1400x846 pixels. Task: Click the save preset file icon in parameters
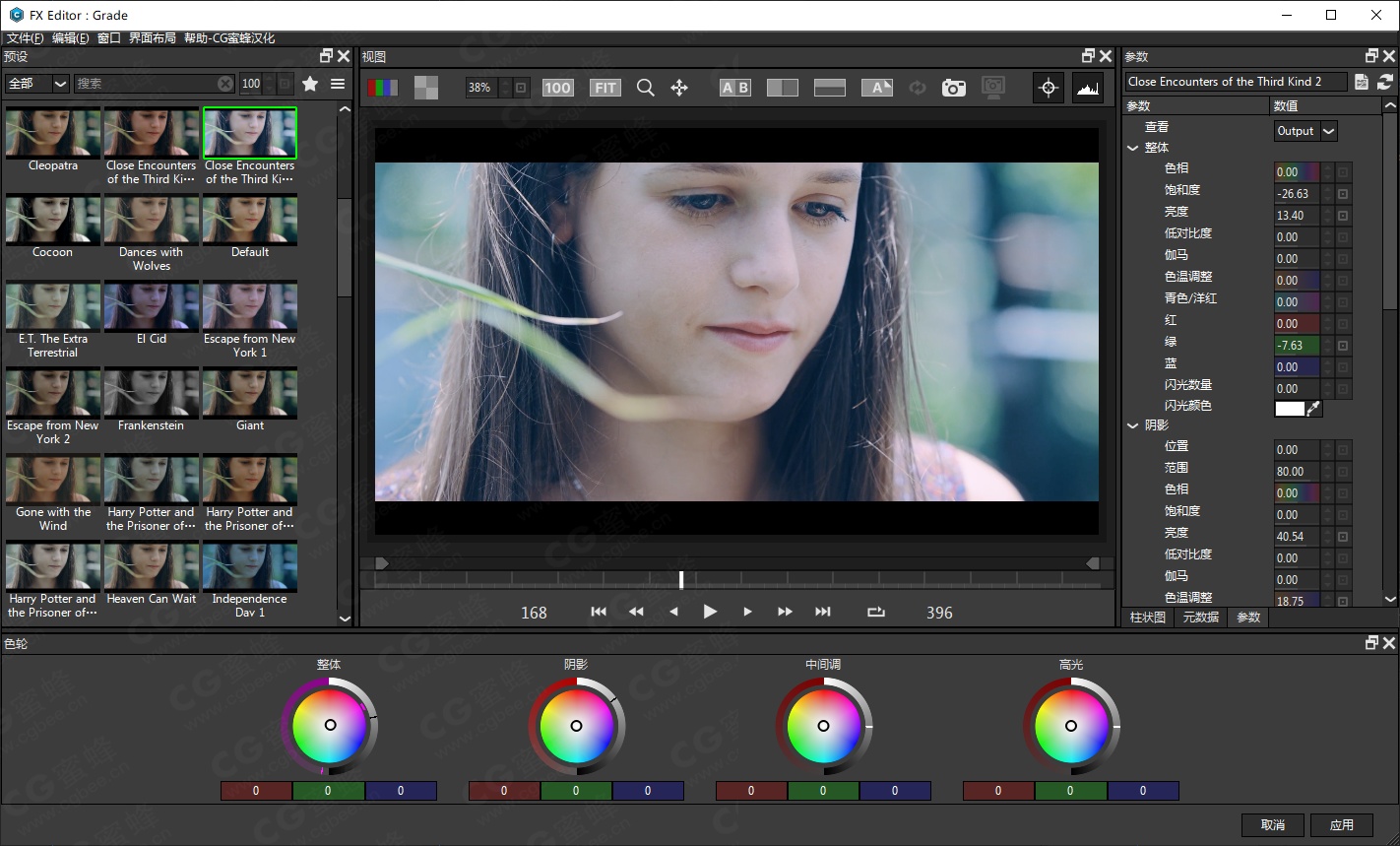tap(1362, 82)
